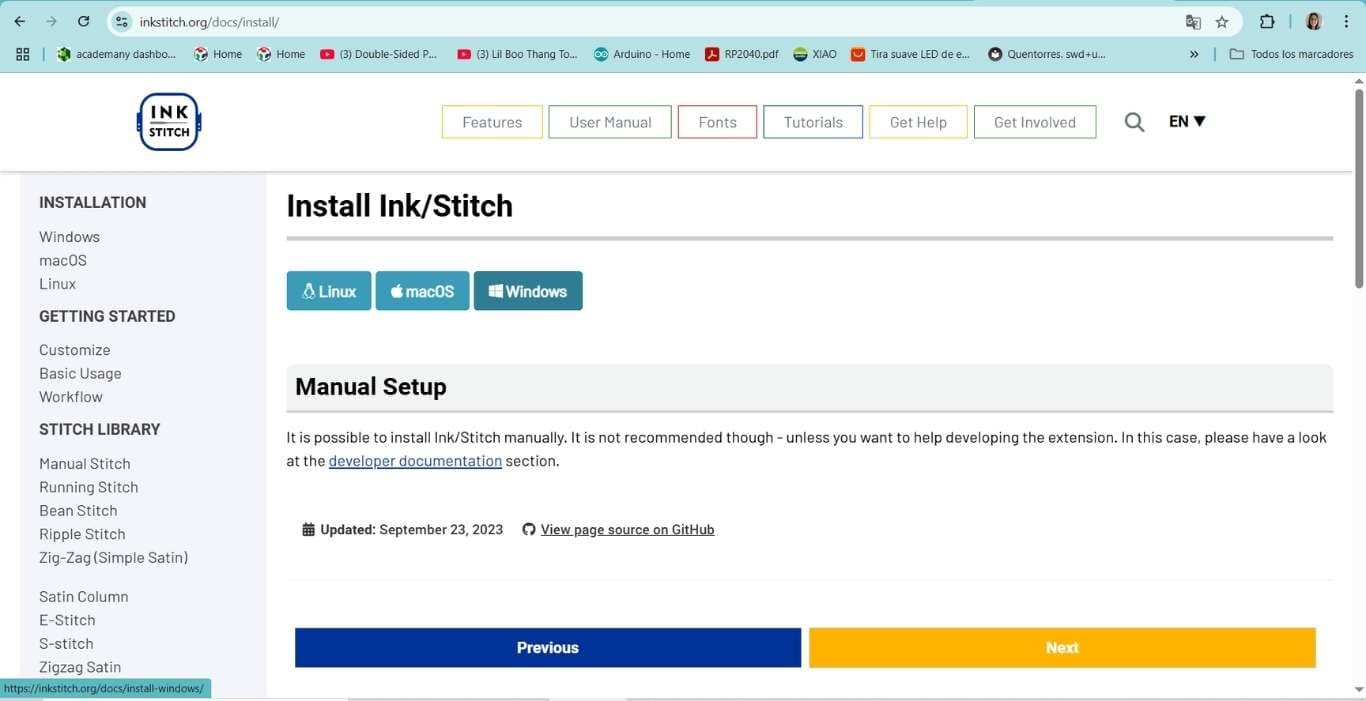Open the XIAO bookmark
Screen dimensions: 1366x701
(x=815, y=54)
